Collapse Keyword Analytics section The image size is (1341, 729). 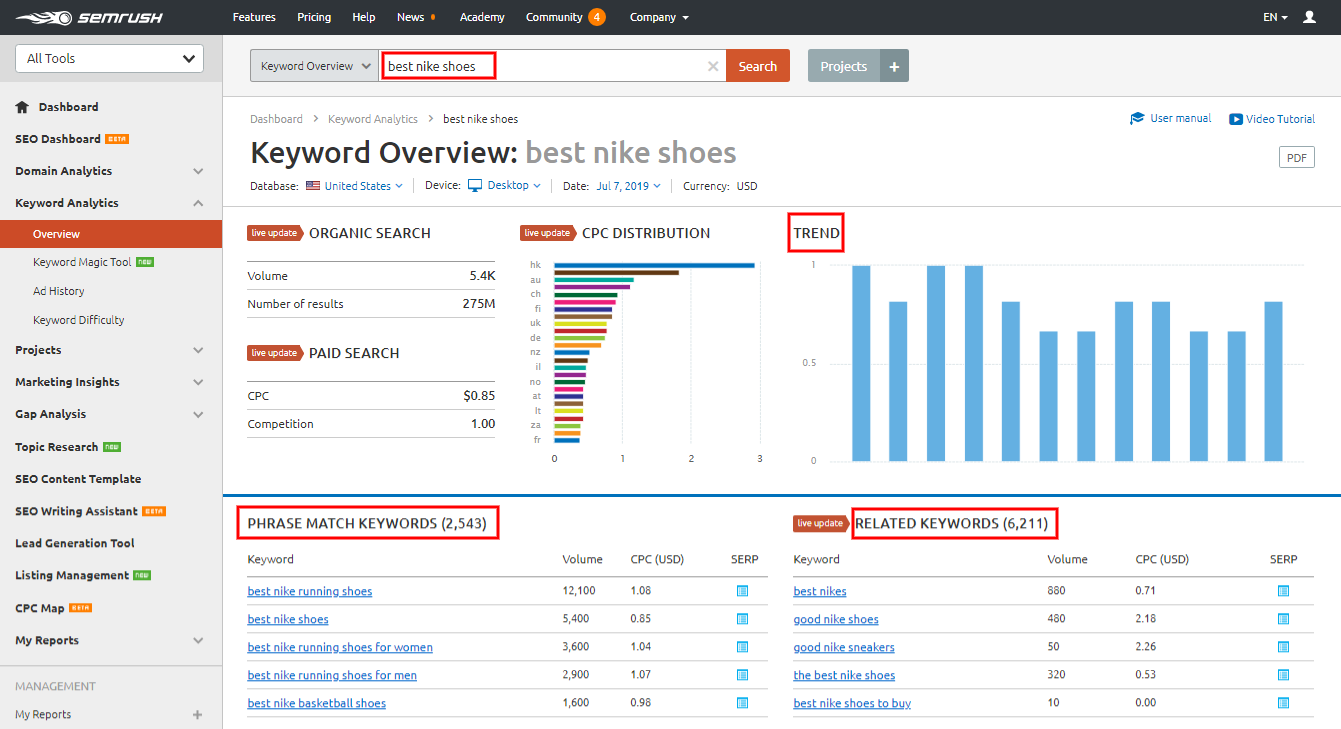pos(198,203)
